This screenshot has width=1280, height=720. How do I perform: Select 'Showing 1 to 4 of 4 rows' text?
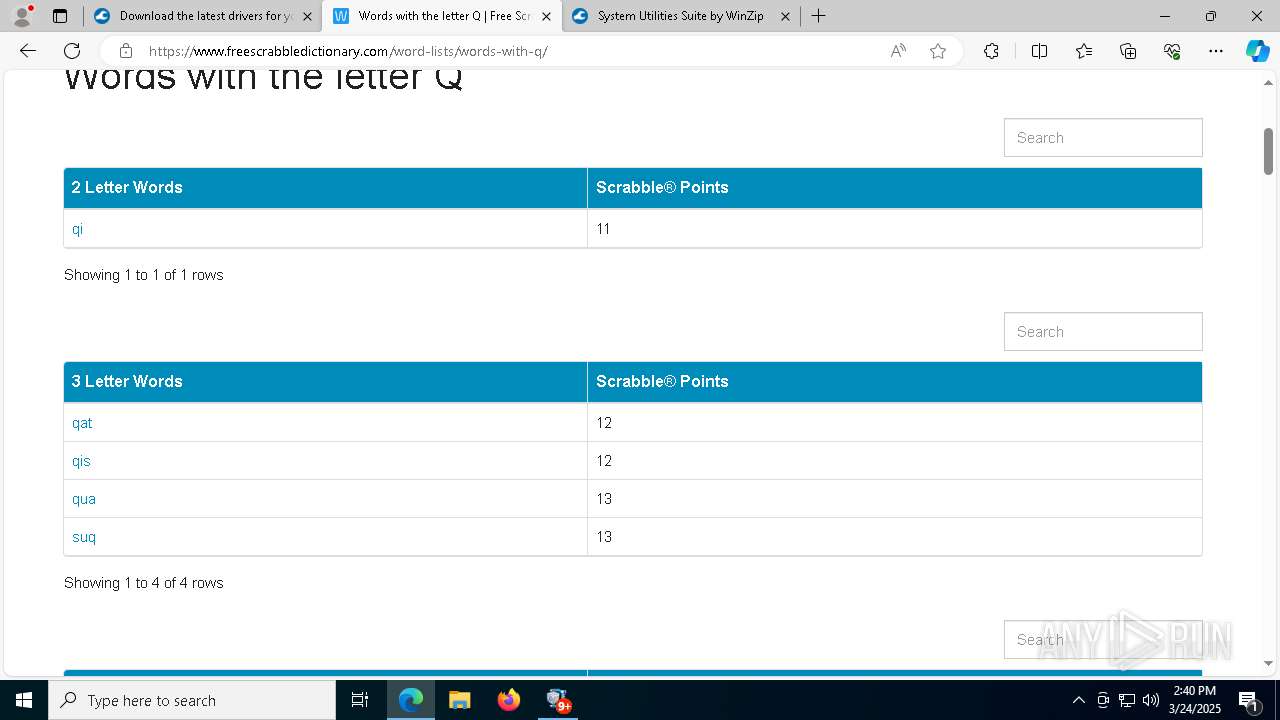pos(144,583)
